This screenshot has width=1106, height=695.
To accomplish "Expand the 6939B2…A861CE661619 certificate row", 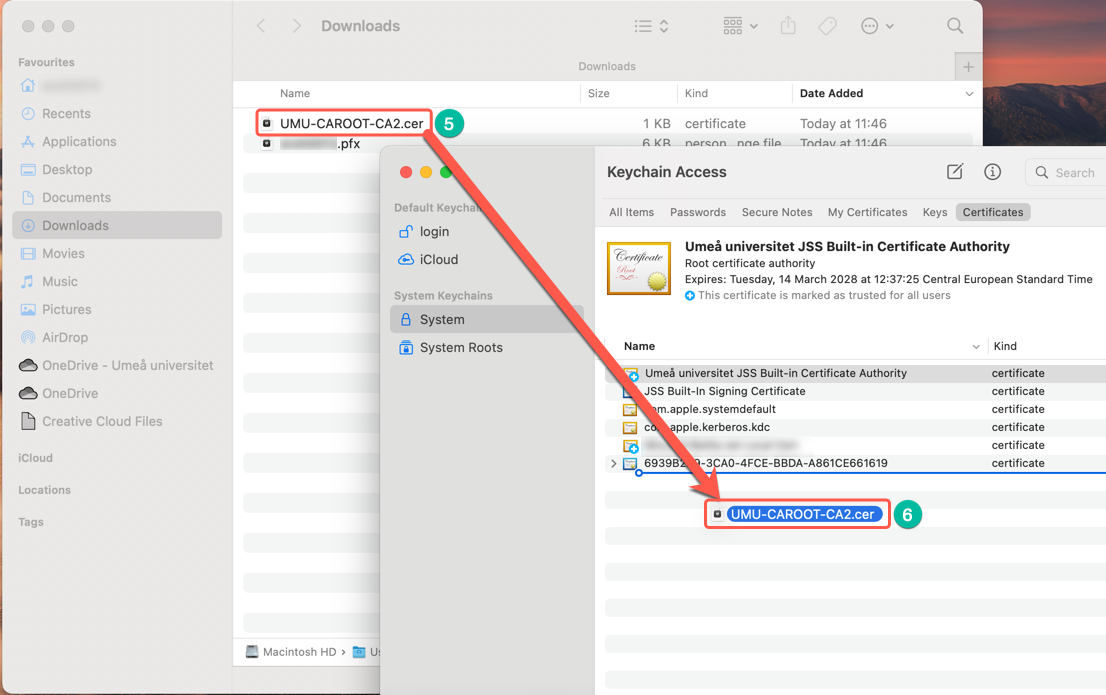I will pos(613,464).
